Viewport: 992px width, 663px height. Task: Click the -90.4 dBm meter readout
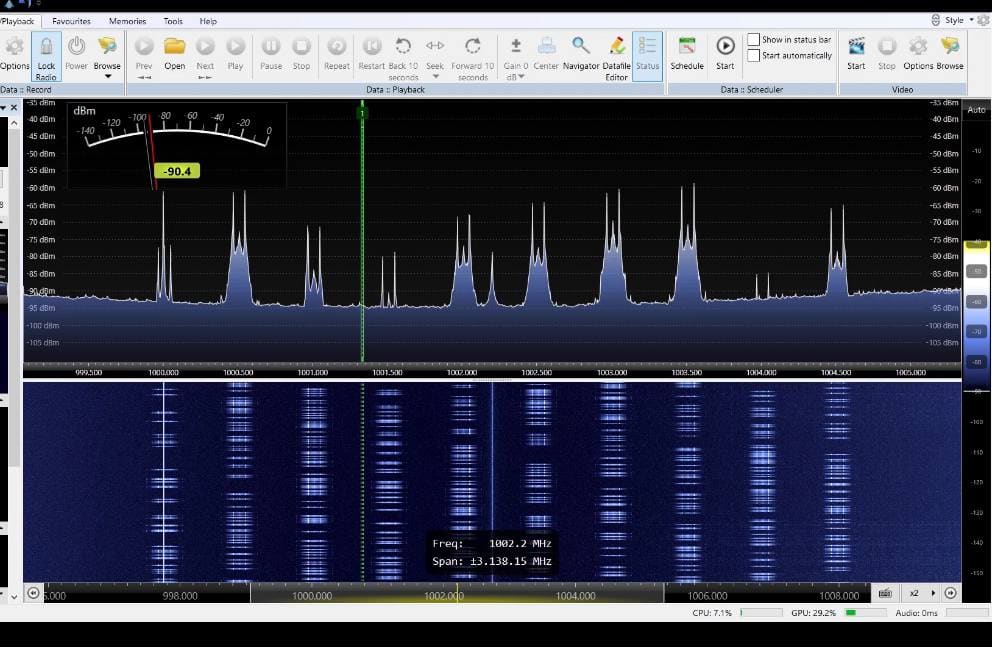(x=177, y=171)
